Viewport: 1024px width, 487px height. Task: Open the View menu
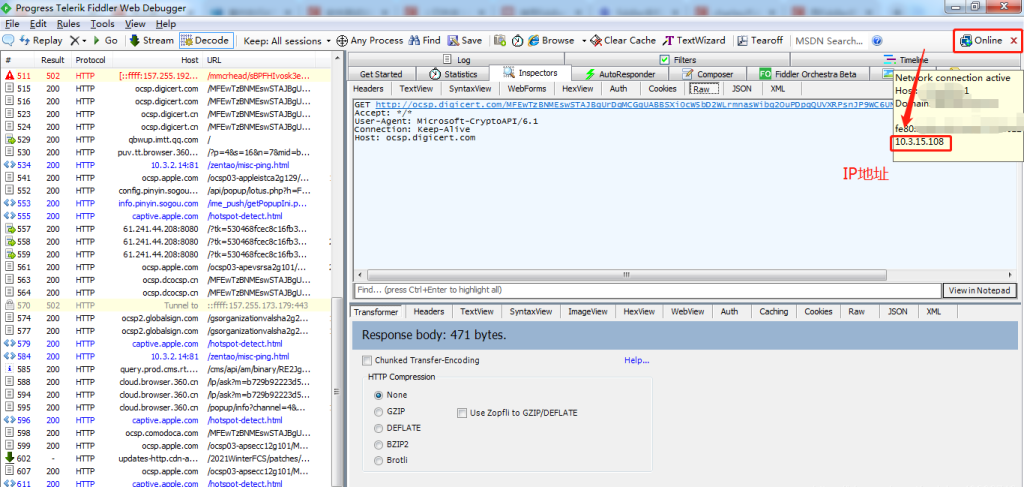coord(135,24)
